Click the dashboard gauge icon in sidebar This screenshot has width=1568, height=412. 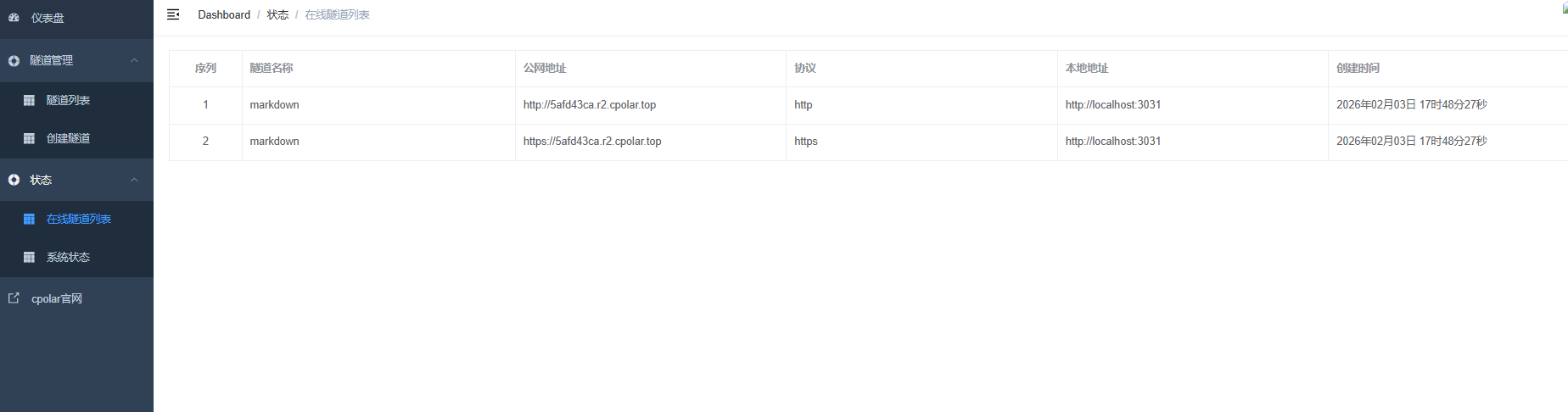point(14,17)
